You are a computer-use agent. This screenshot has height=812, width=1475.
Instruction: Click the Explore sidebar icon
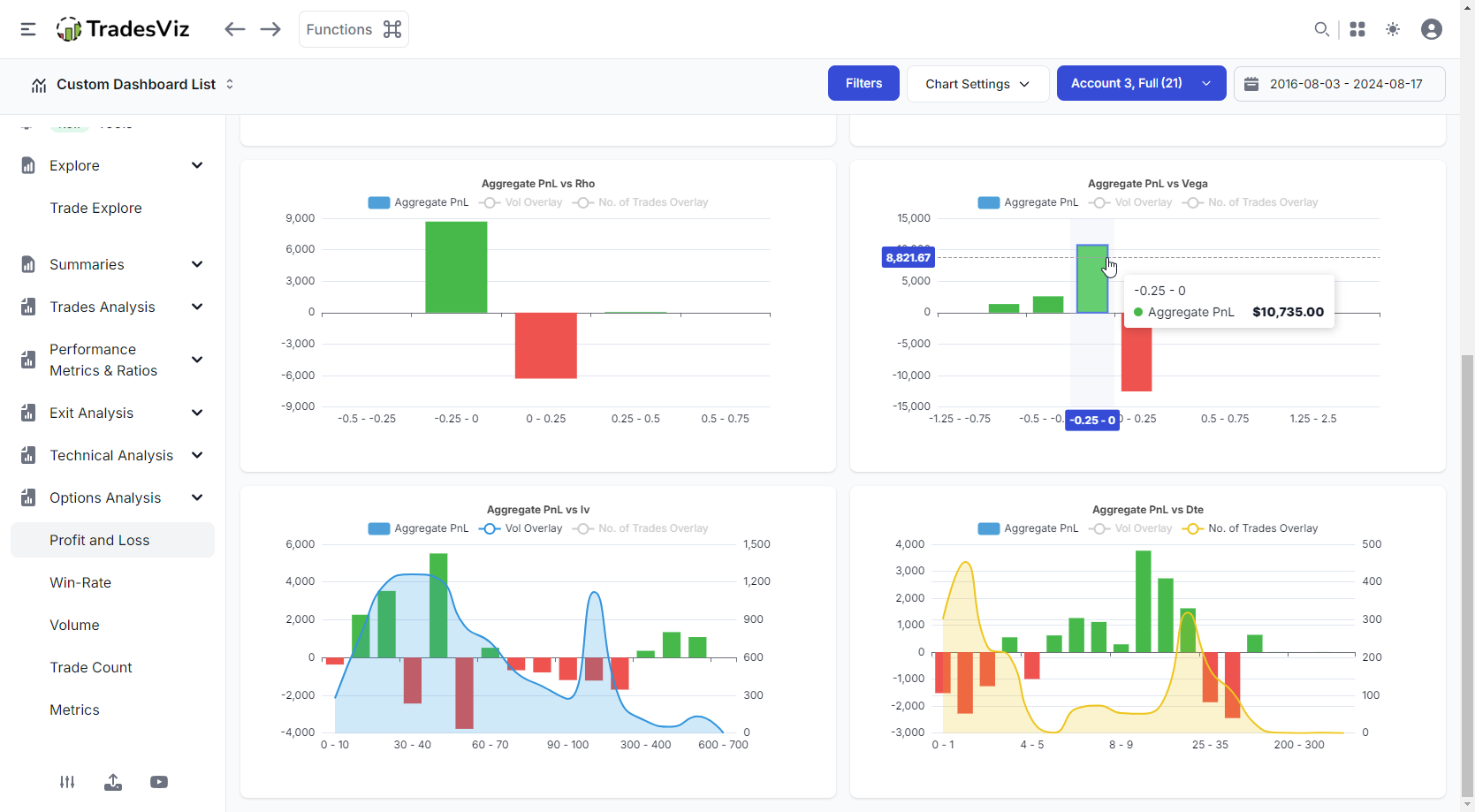tap(28, 165)
